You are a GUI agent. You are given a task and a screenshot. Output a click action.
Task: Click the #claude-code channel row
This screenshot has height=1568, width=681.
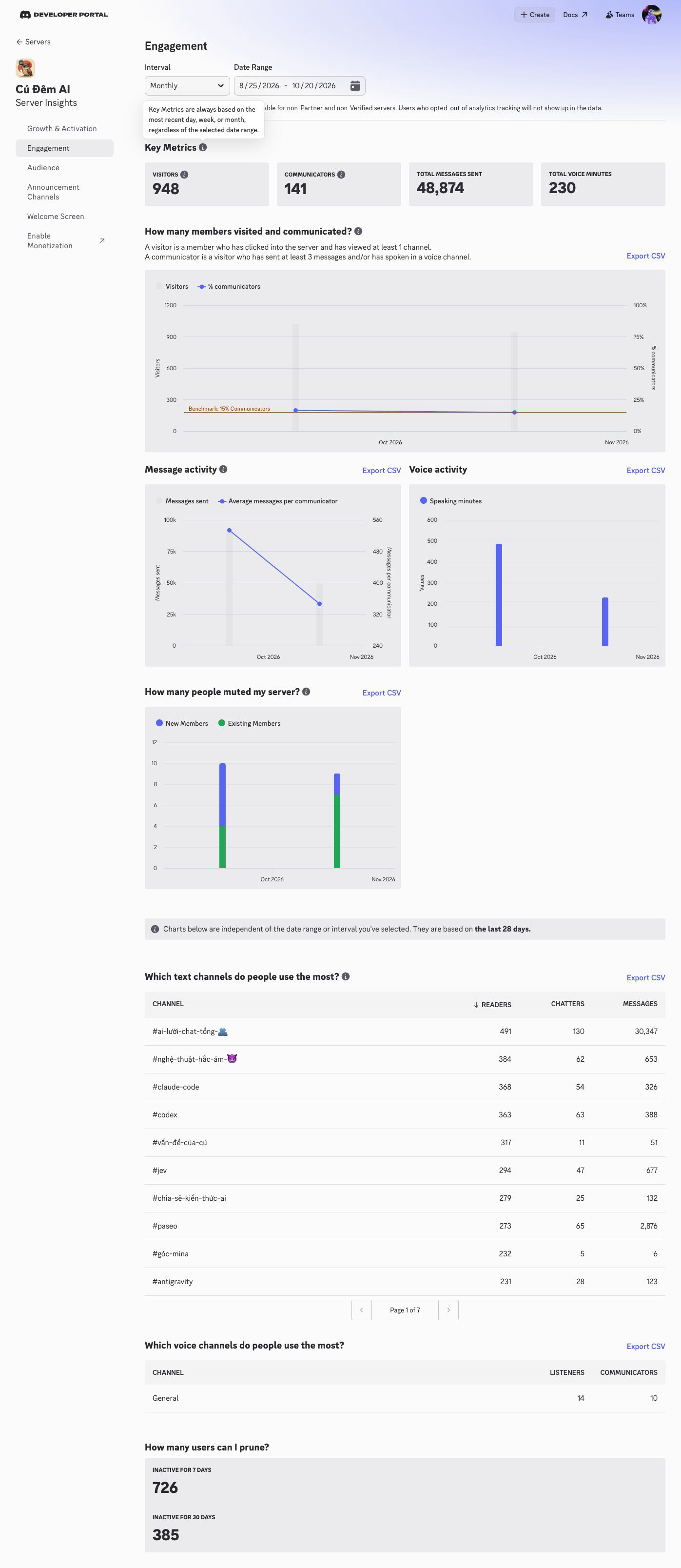pos(405,1087)
